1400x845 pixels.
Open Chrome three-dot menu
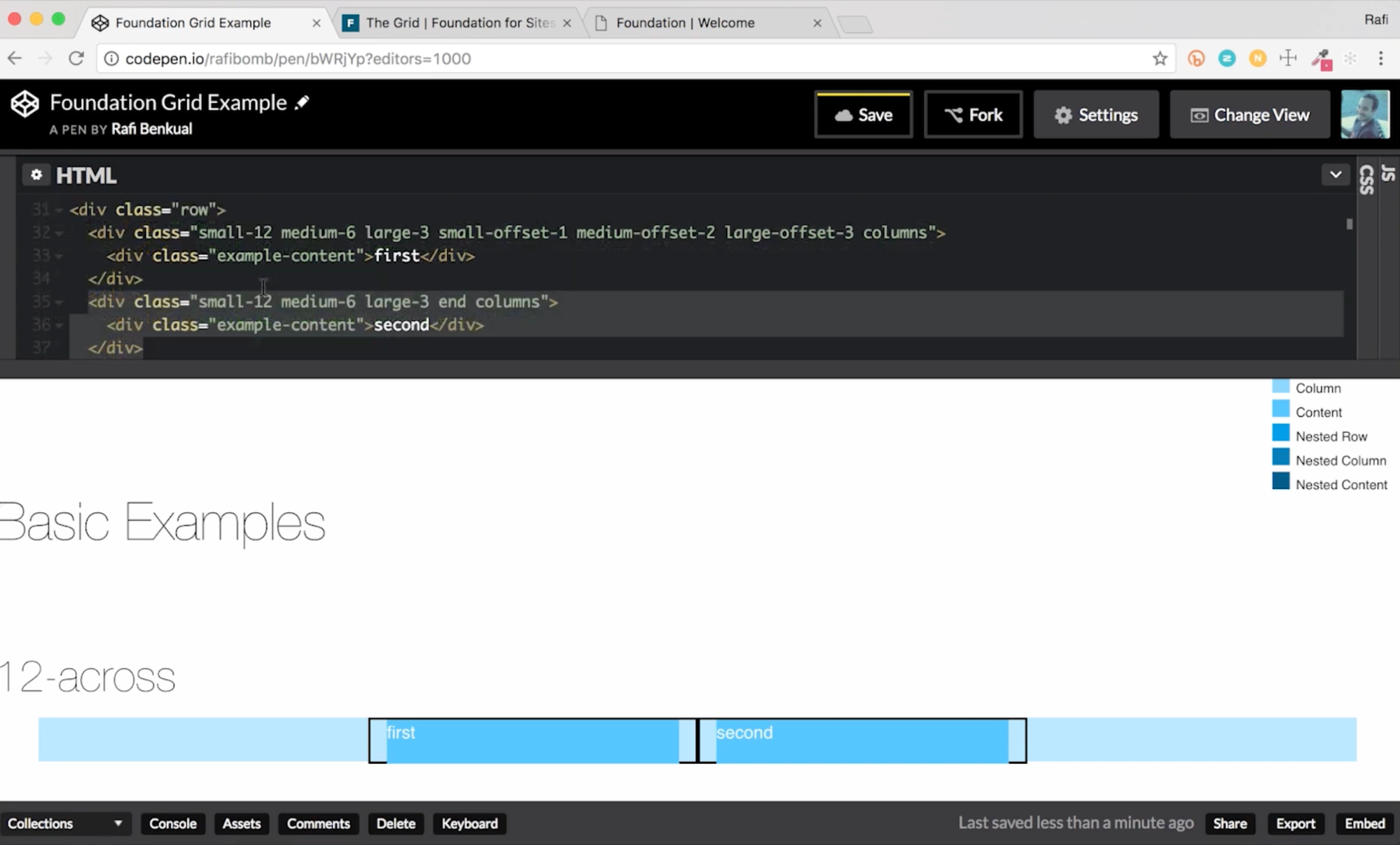point(1380,59)
